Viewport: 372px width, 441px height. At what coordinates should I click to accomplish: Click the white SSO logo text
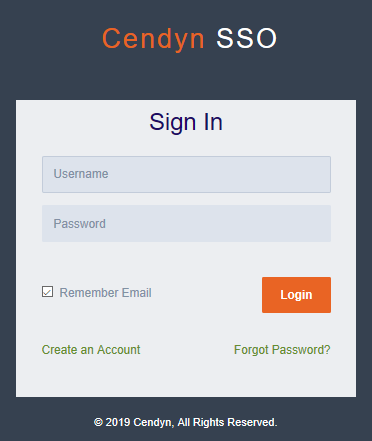[x=247, y=39]
